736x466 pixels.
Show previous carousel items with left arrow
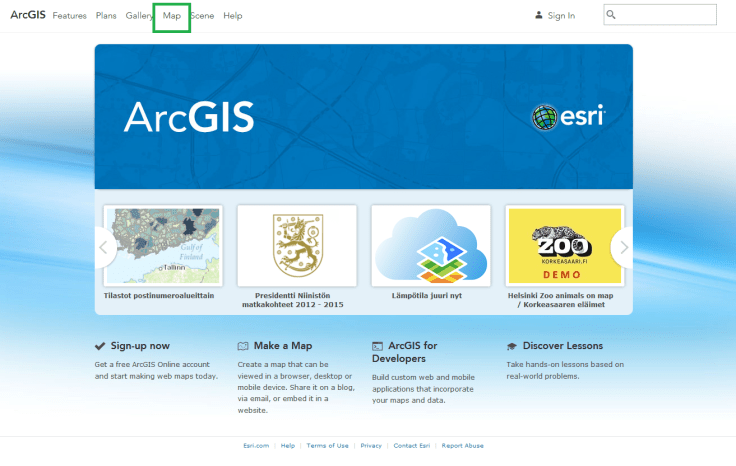coord(105,245)
